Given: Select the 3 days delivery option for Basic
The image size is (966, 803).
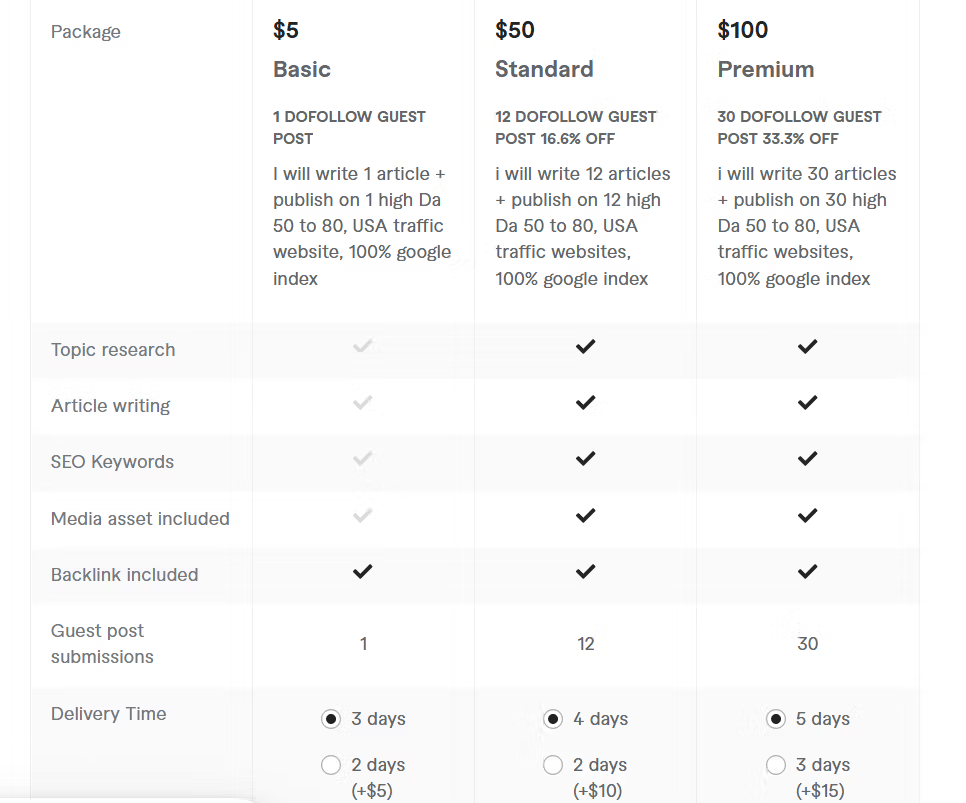Looking at the screenshot, I should (x=331, y=719).
